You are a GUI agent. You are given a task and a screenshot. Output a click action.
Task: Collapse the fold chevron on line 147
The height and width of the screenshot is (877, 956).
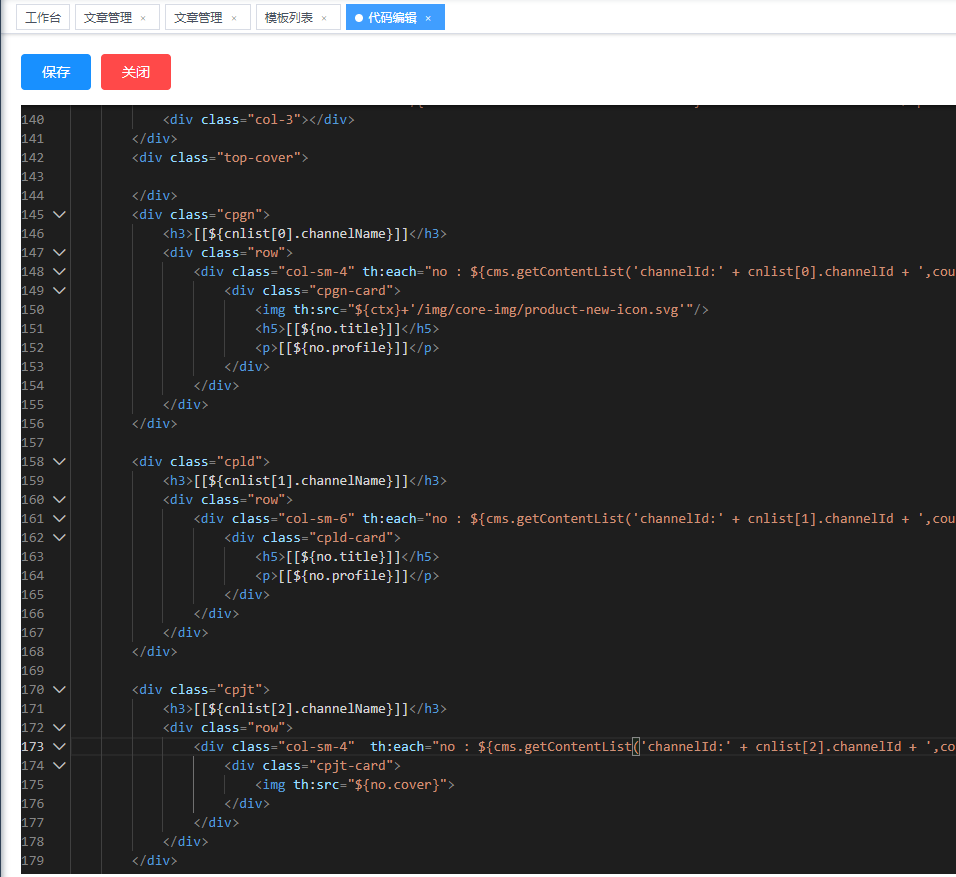coord(59,252)
